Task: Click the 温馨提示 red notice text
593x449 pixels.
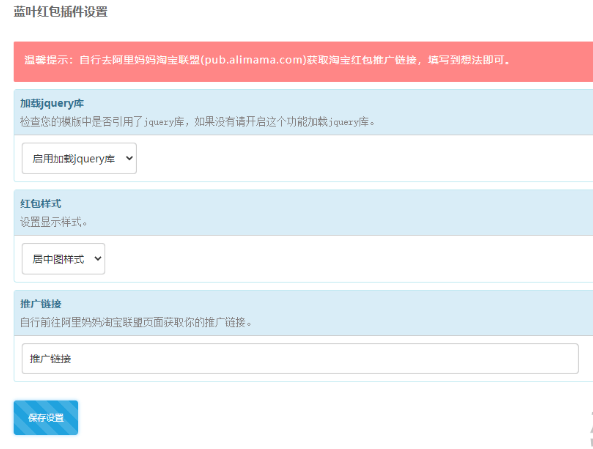Action: [x=267, y=60]
